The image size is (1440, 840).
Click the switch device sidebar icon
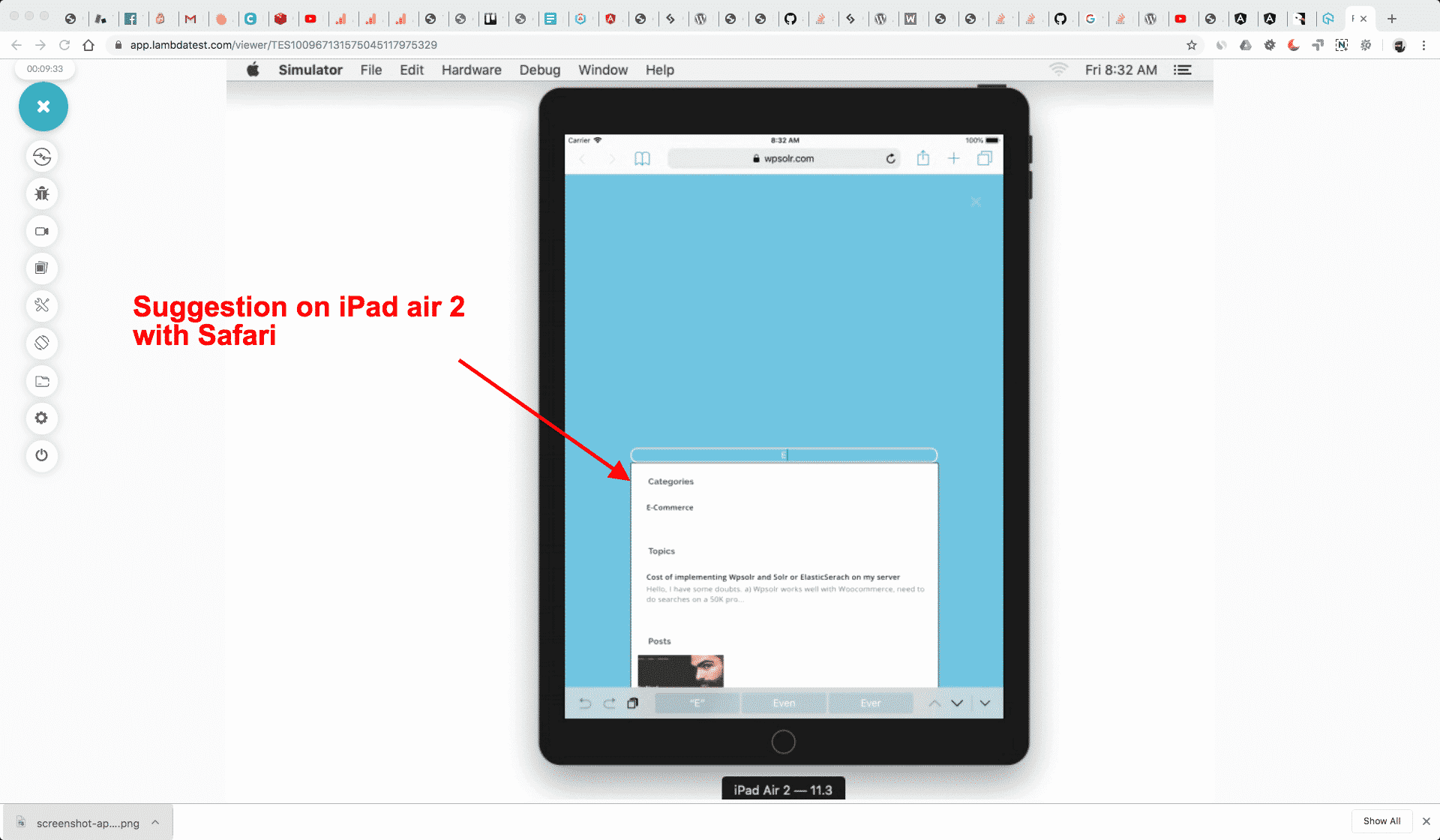click(x=42, y=157)
